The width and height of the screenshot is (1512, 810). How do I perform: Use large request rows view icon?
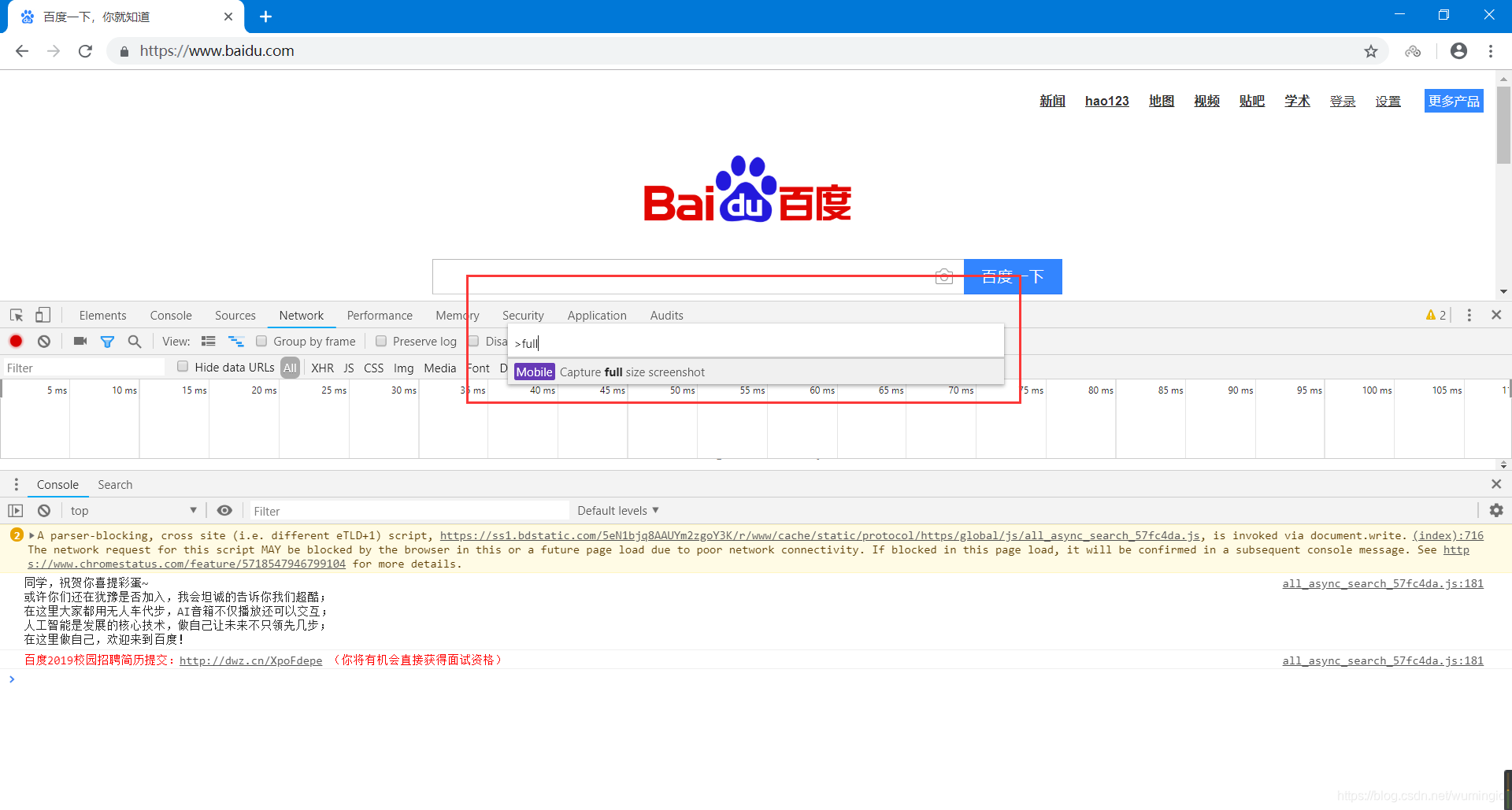(209, 341)
